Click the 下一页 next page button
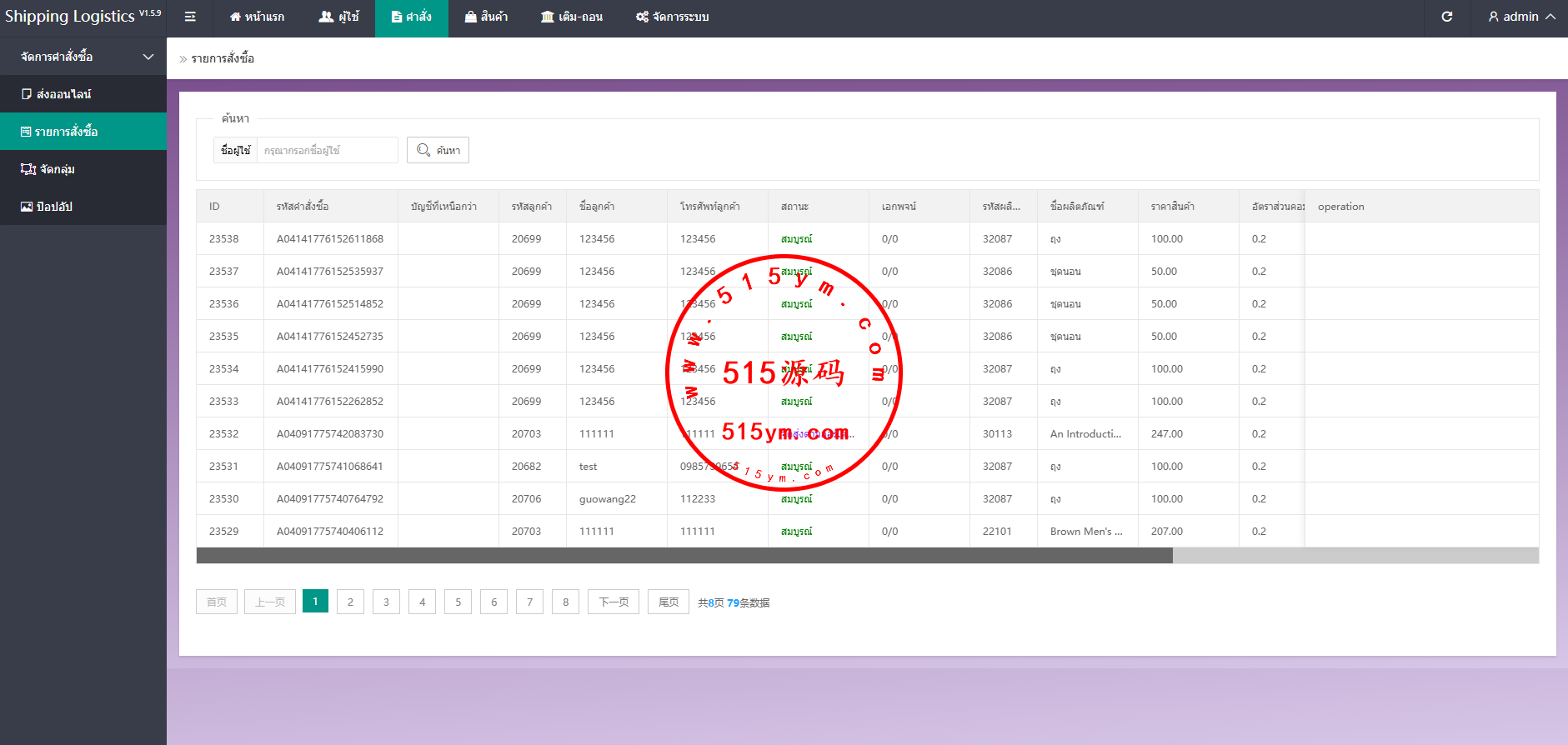The image size is (1568, 745). tap(614, 602)
